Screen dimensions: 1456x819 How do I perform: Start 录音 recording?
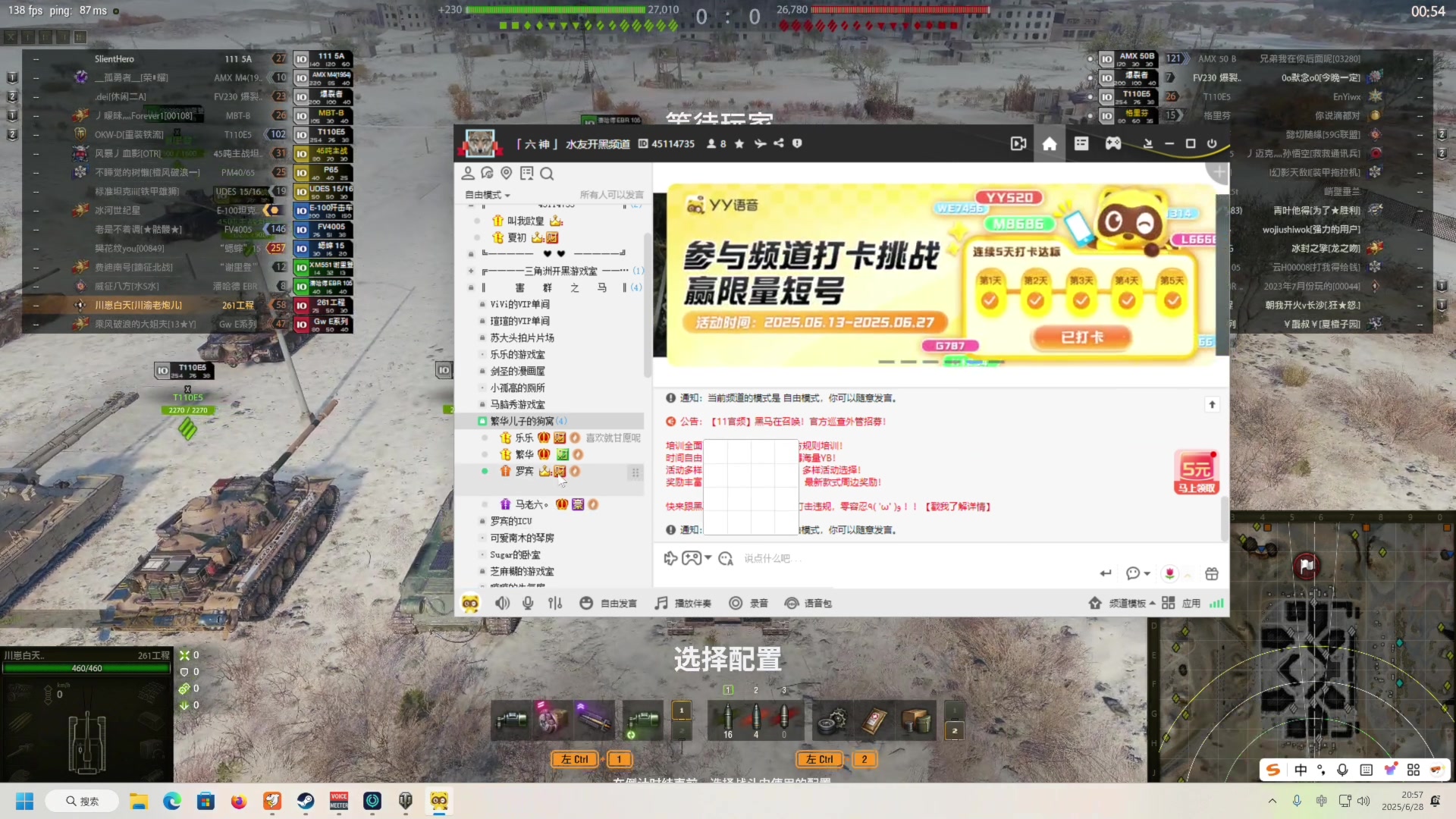[x=748, y=604]
